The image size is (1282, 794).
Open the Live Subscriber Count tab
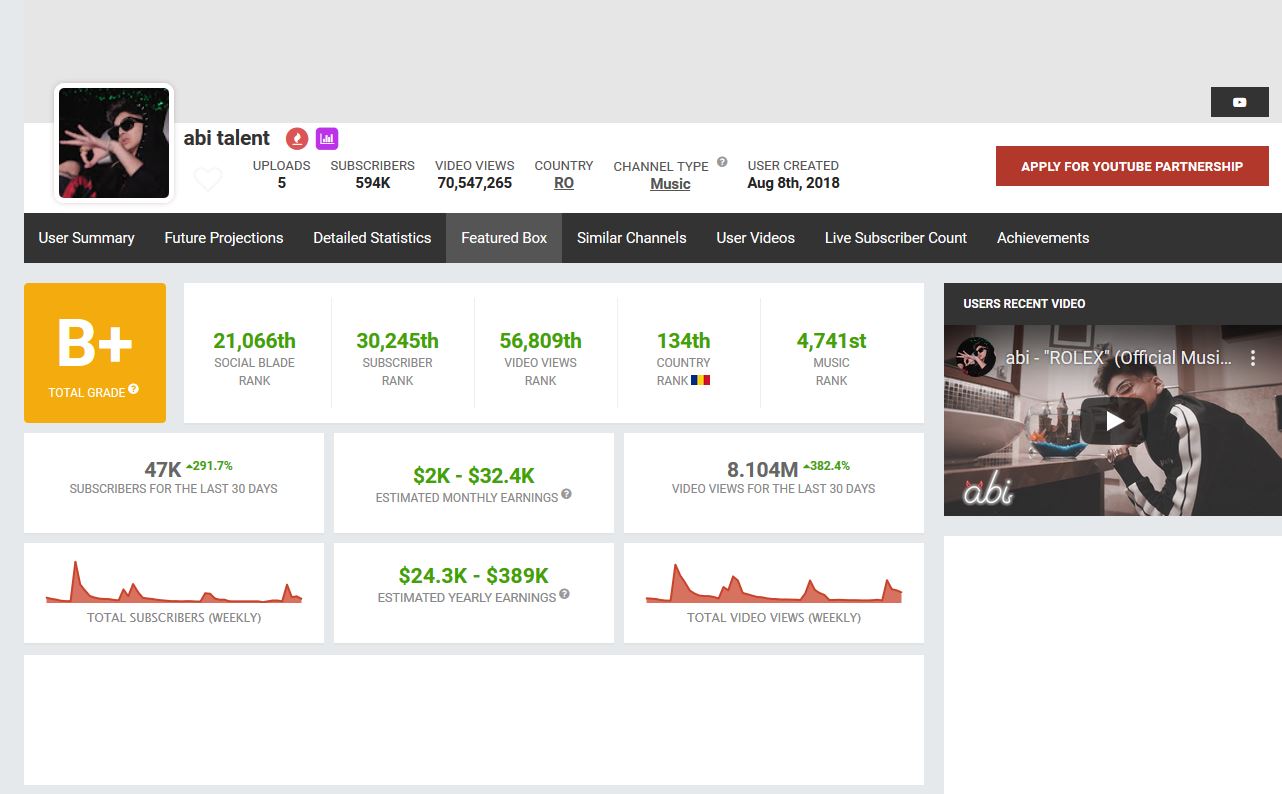click(895, 238)
